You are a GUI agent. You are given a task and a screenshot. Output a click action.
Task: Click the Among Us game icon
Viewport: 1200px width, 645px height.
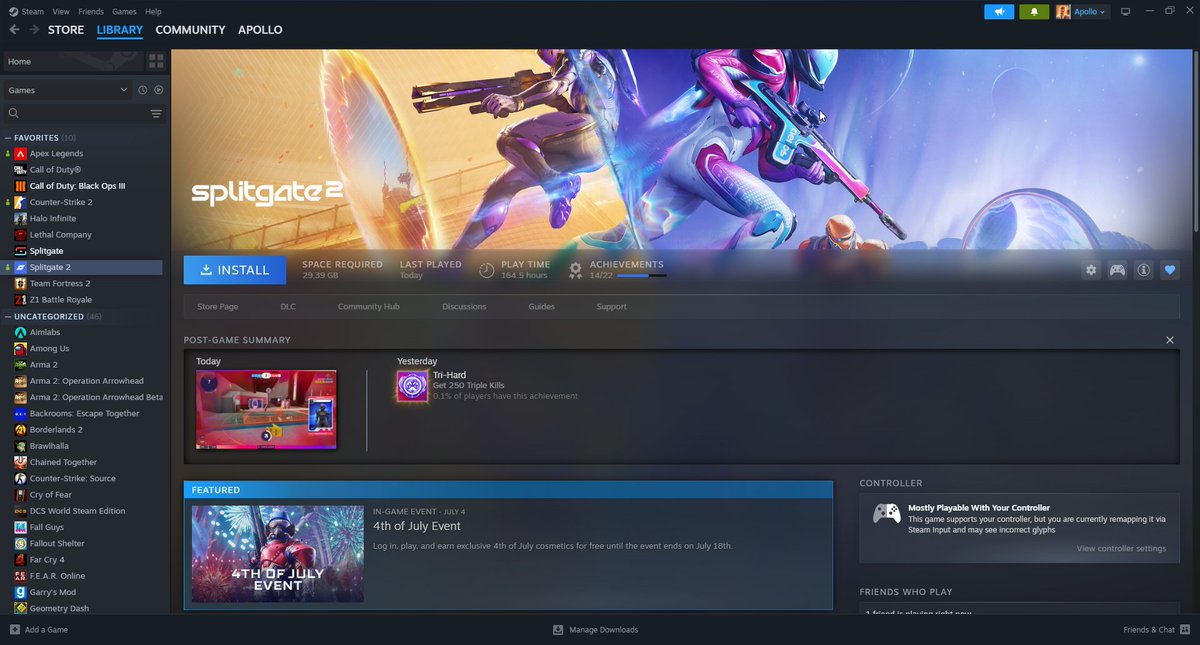(20, 348)
